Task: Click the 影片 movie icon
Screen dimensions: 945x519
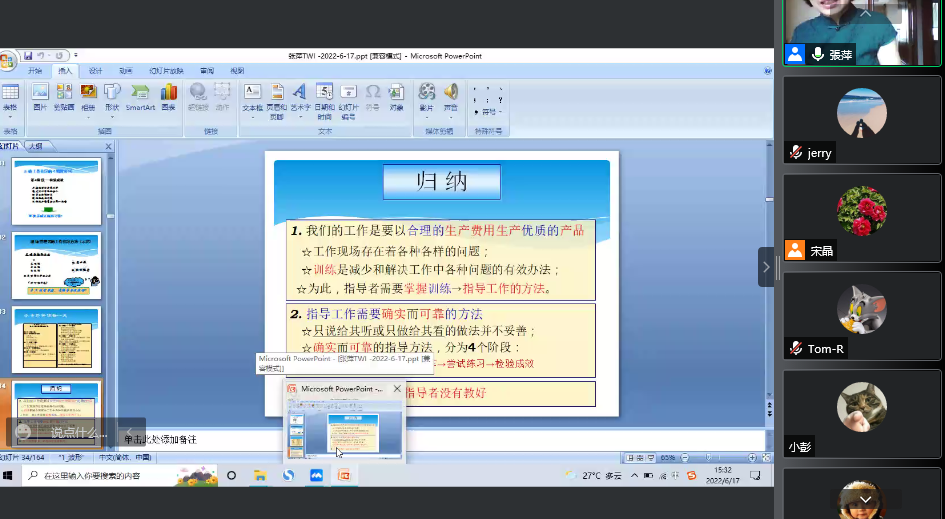Action: (x=427, y=95)
